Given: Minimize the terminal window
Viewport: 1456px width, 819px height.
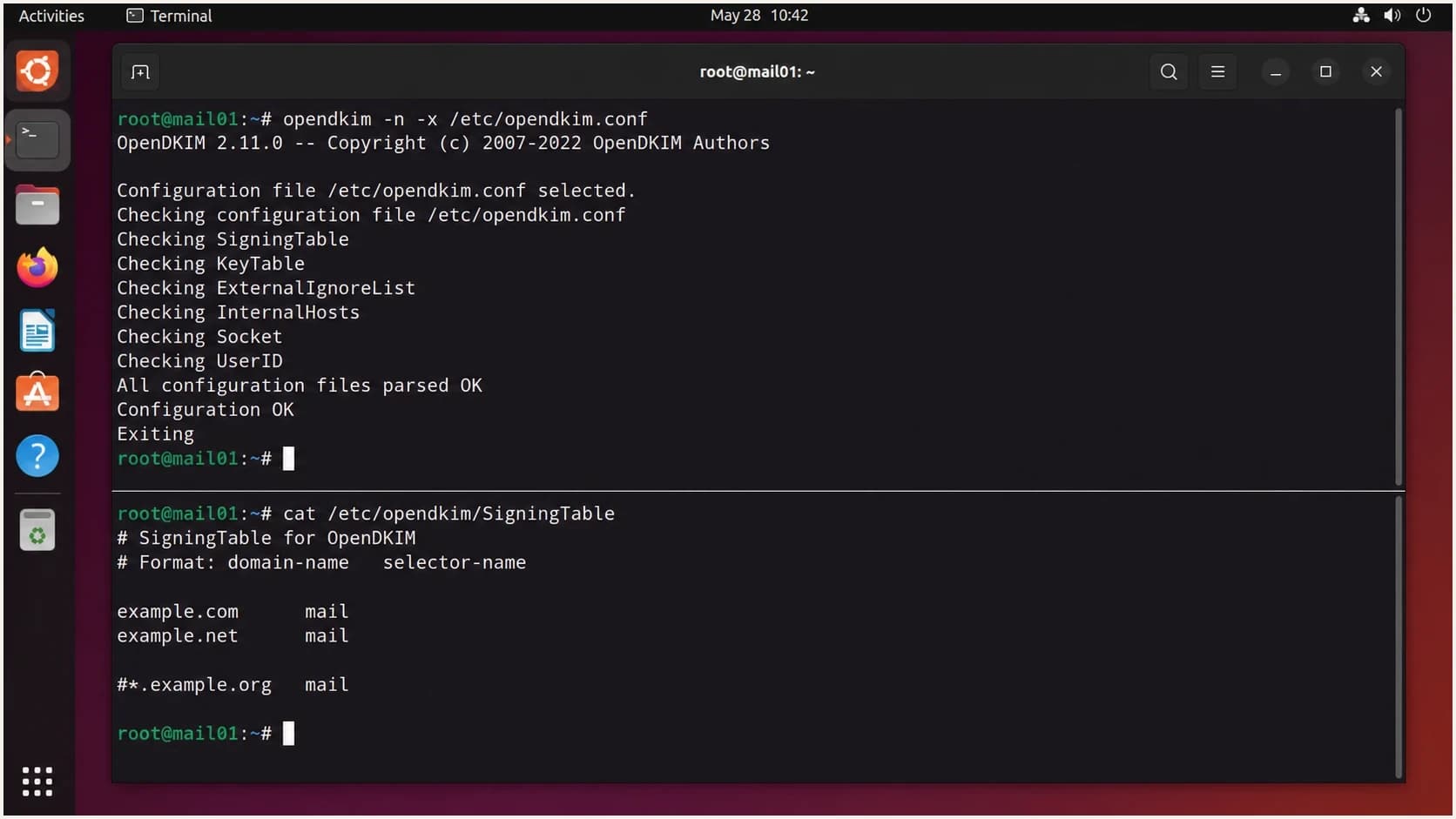Looking at the screenshot, I should pyautogui.click(x=1276, y=72).
